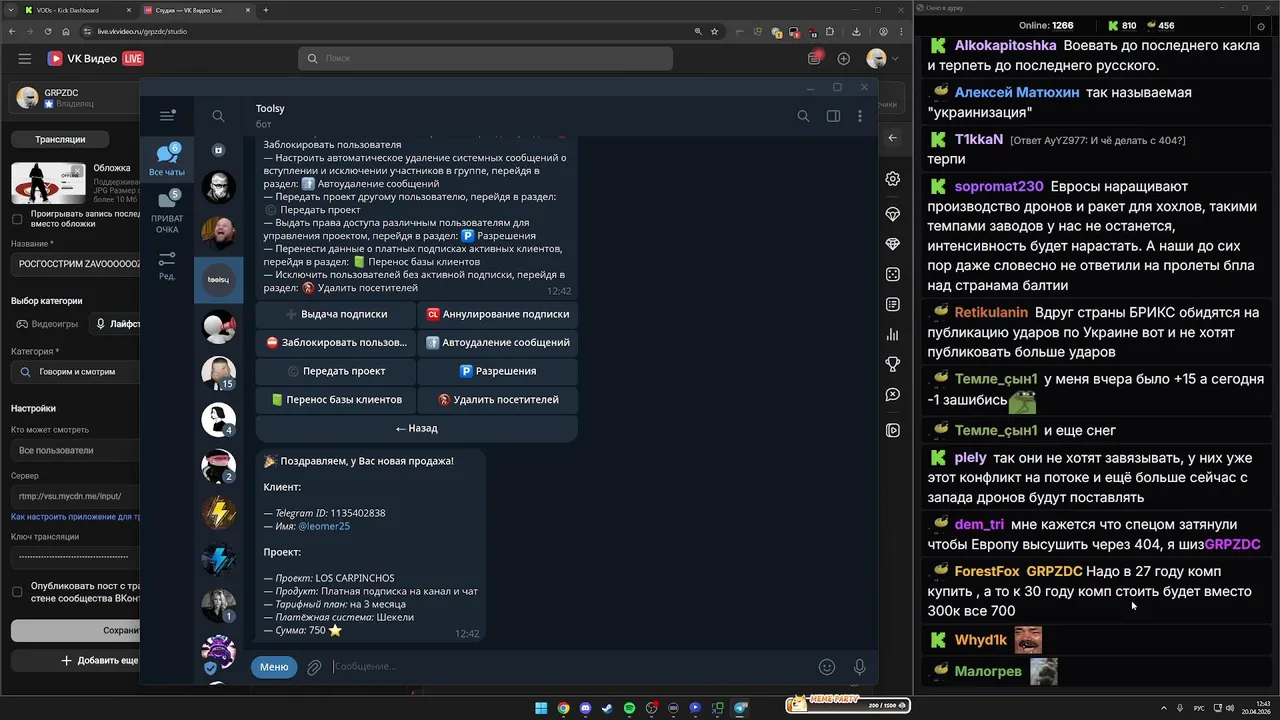Open the toolsy chat in chat list
The width and height of the screenshot is (1280, 720).
pos(218,280)
